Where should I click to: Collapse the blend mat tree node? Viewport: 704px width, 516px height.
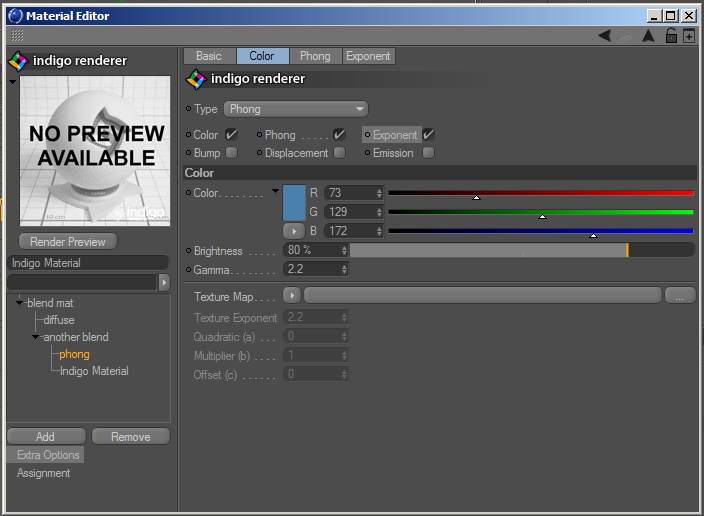(x=19, y=303)
